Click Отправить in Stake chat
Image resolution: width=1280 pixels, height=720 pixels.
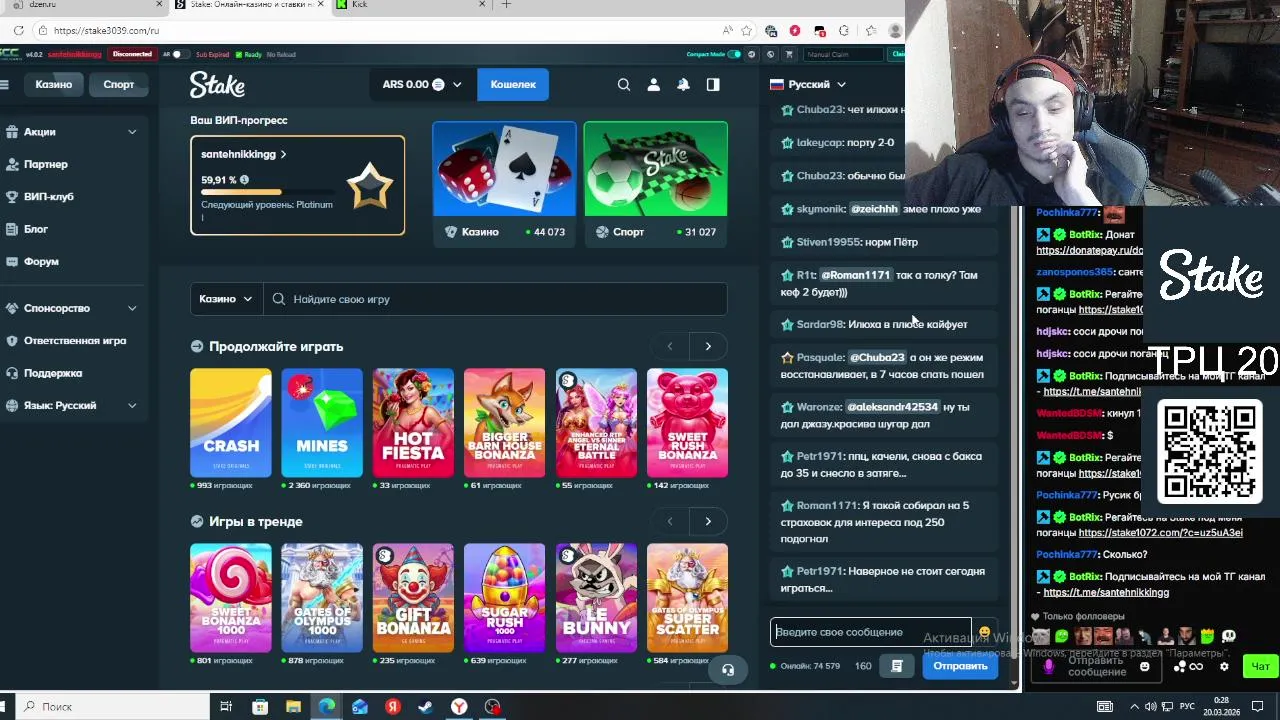(960, 666)
